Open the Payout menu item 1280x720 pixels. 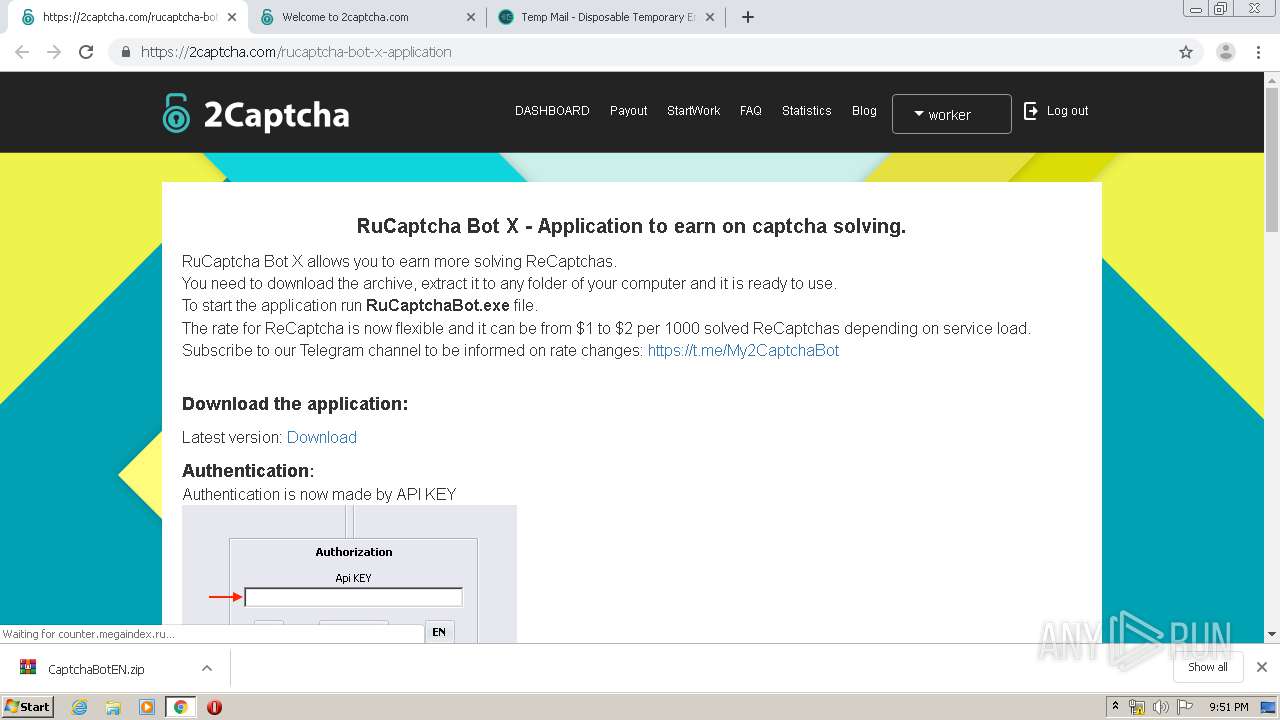coord(629,111)
